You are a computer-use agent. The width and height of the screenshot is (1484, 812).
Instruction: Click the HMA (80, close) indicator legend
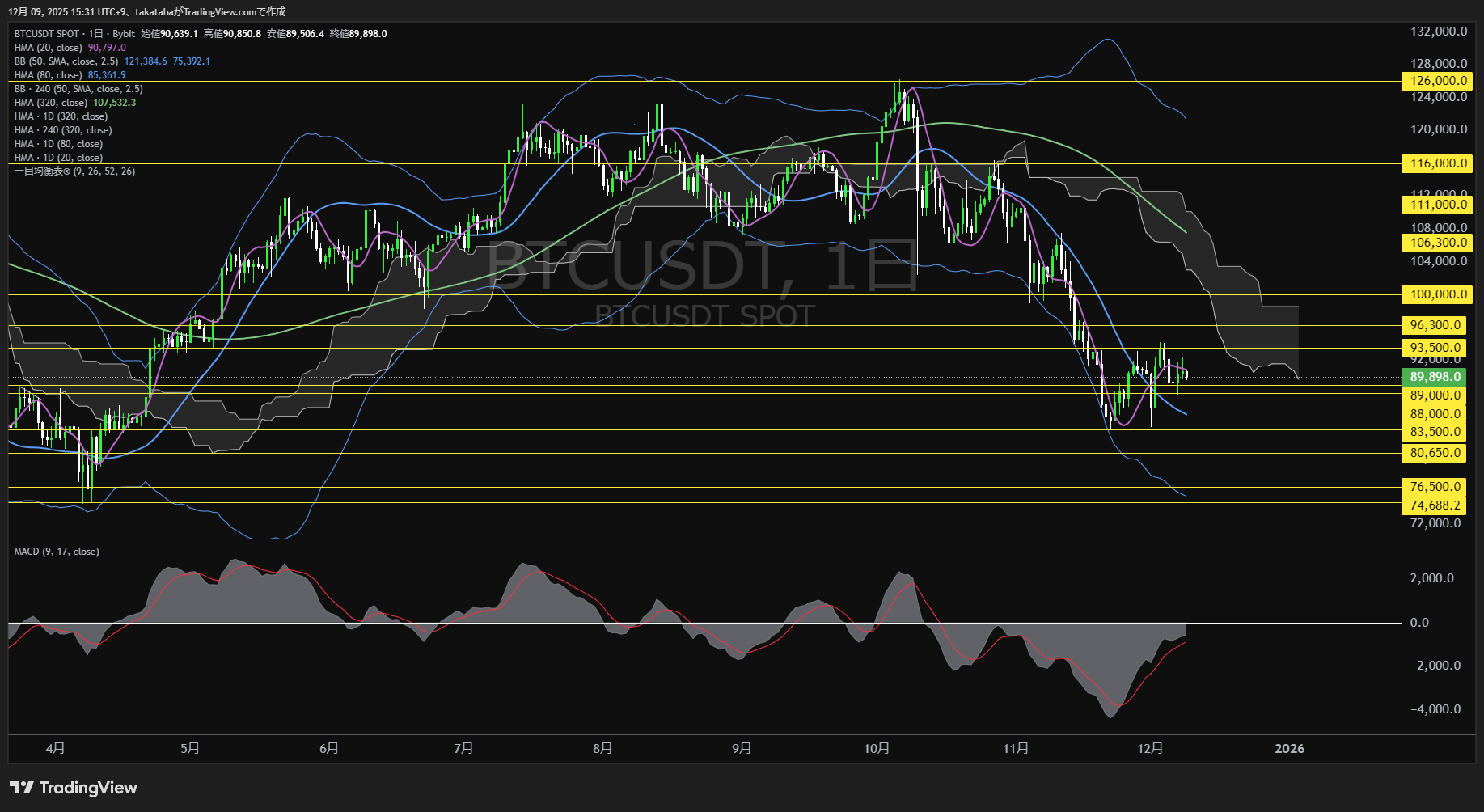point(48,75)
